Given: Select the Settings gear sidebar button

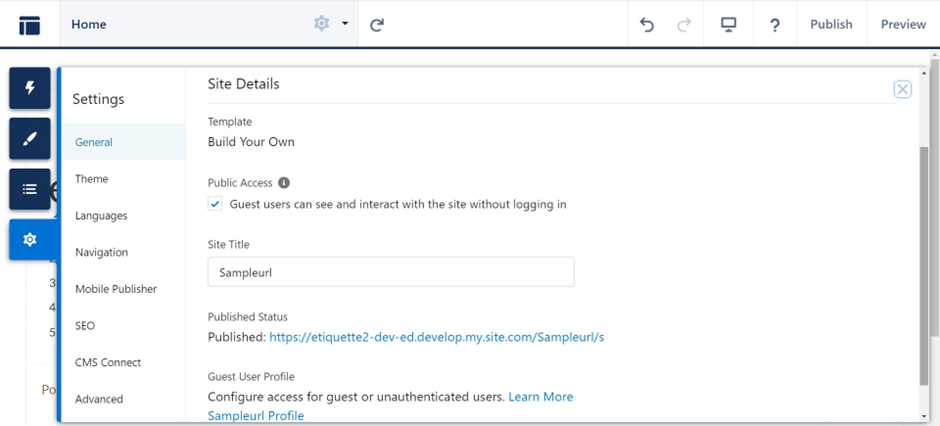Looking at the screenshot, I should tap(32, 240).
